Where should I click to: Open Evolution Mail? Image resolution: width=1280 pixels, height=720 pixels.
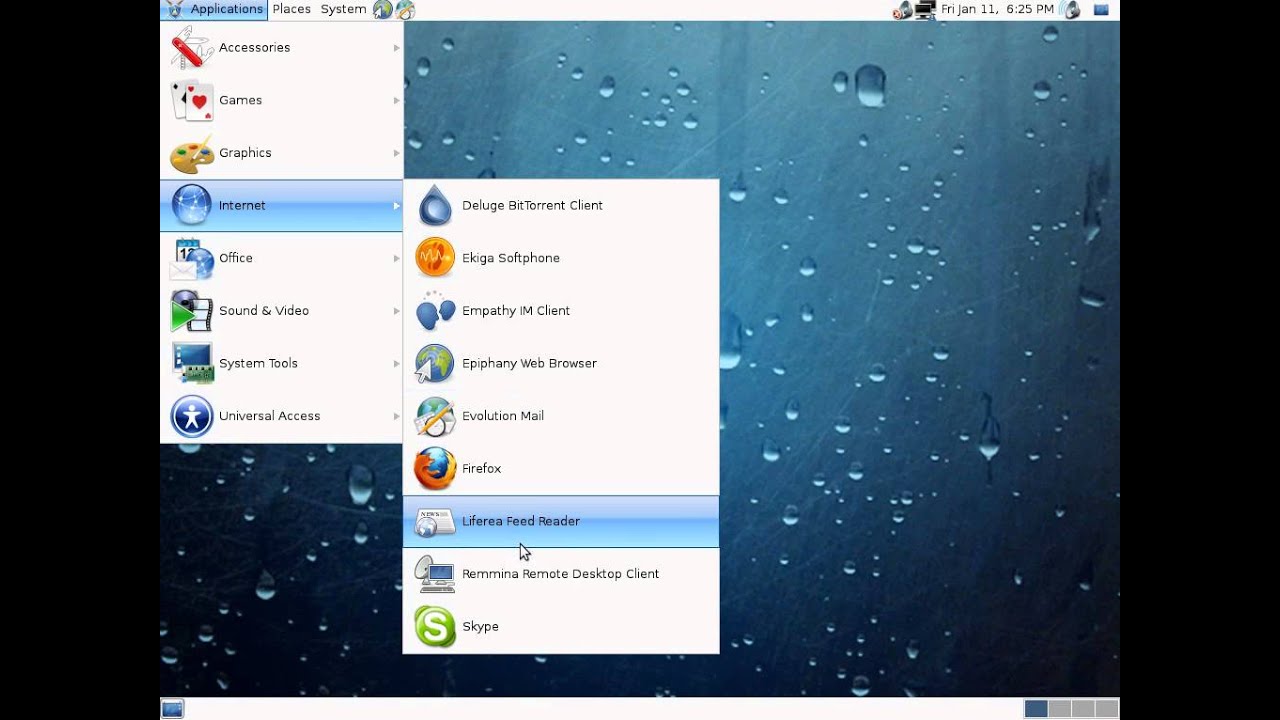(561, 416)
